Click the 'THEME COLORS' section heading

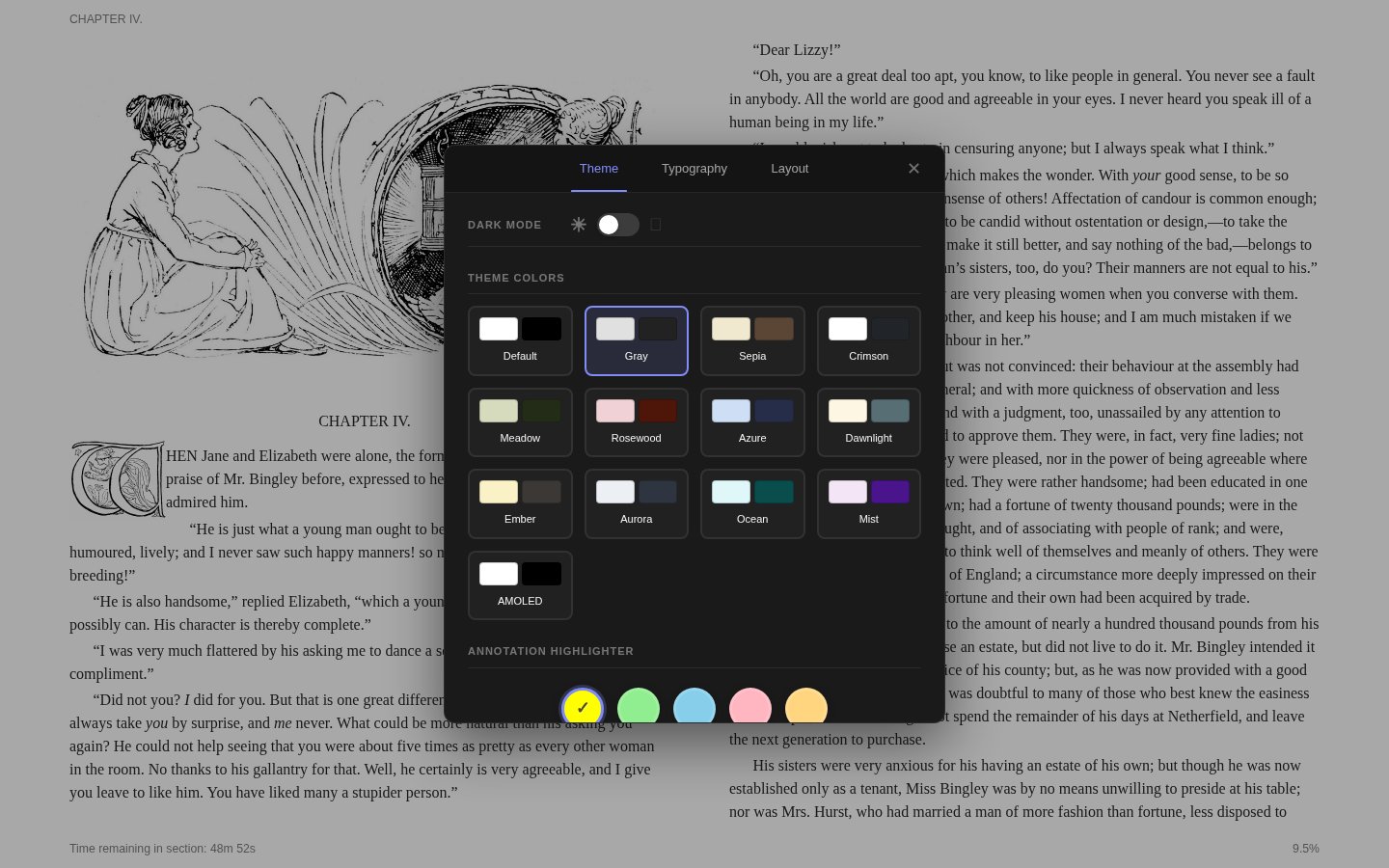[x=516, y=278]
